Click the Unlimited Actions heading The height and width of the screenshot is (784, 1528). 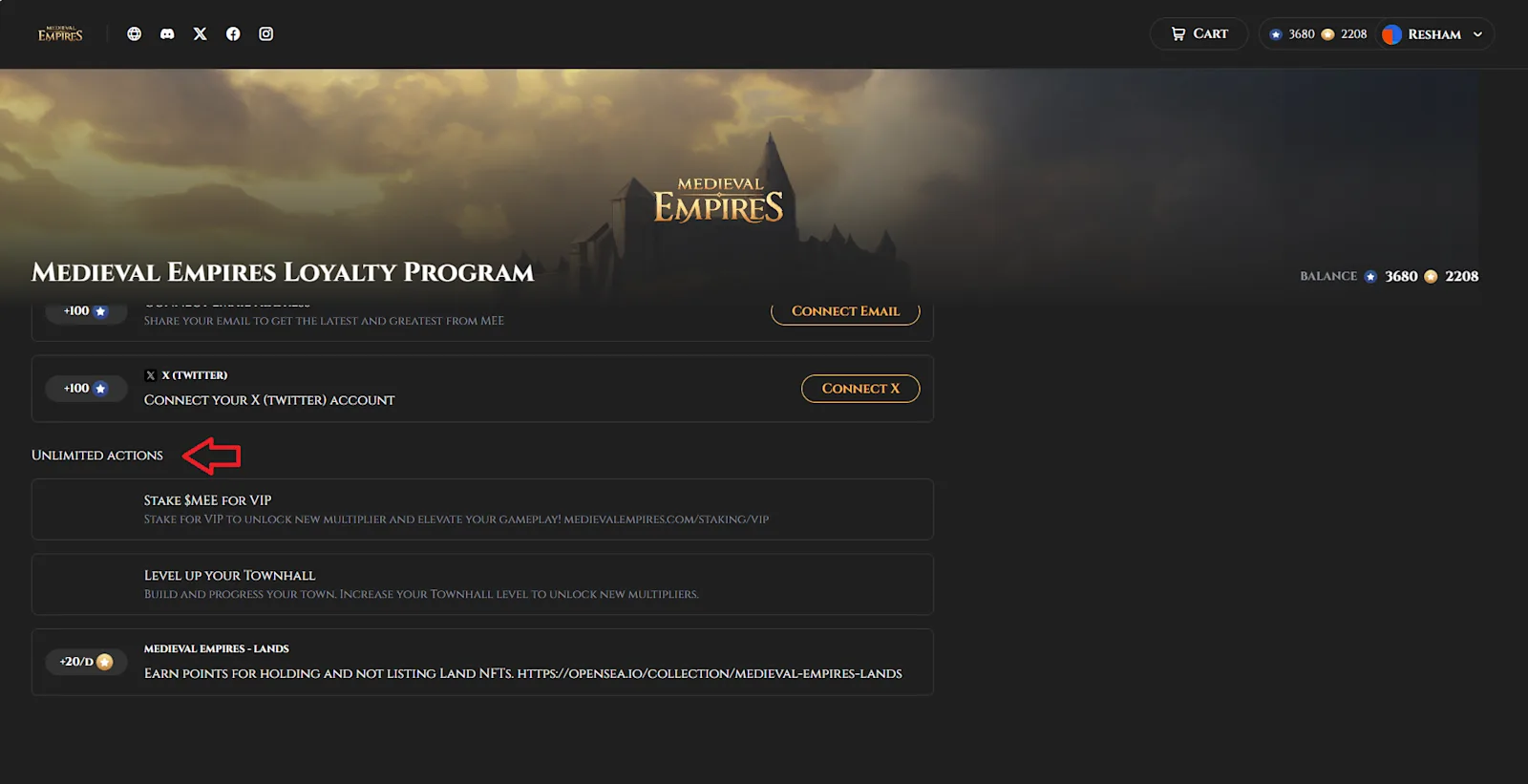pos(97,456)
